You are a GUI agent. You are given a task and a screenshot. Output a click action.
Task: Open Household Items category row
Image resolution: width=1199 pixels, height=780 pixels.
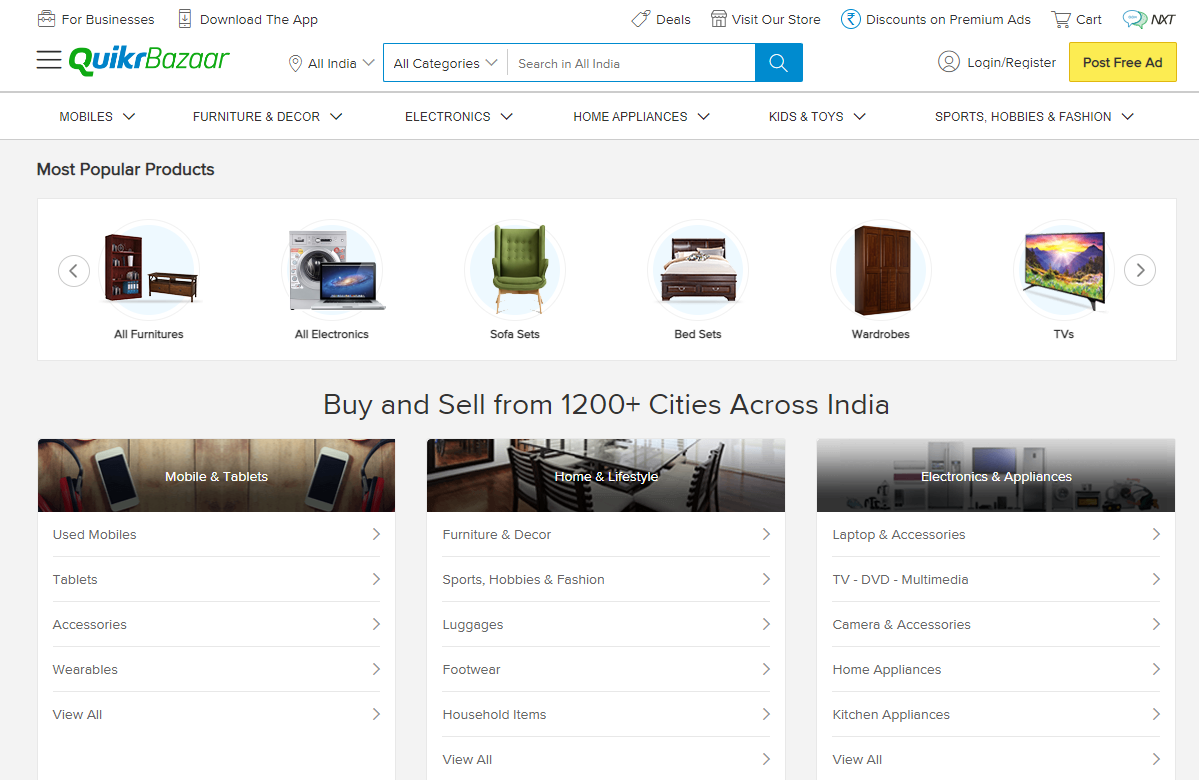(606, 715)
